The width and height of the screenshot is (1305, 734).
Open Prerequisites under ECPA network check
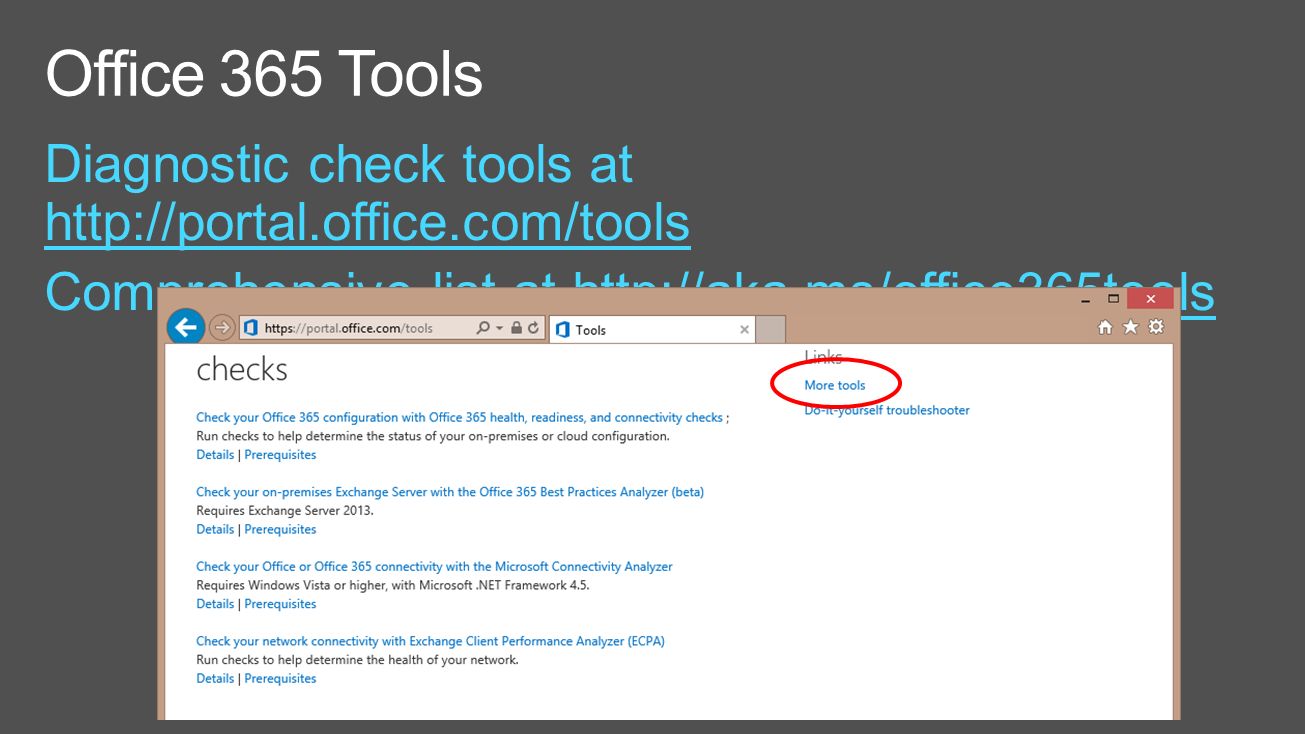(x=280, y=678)
